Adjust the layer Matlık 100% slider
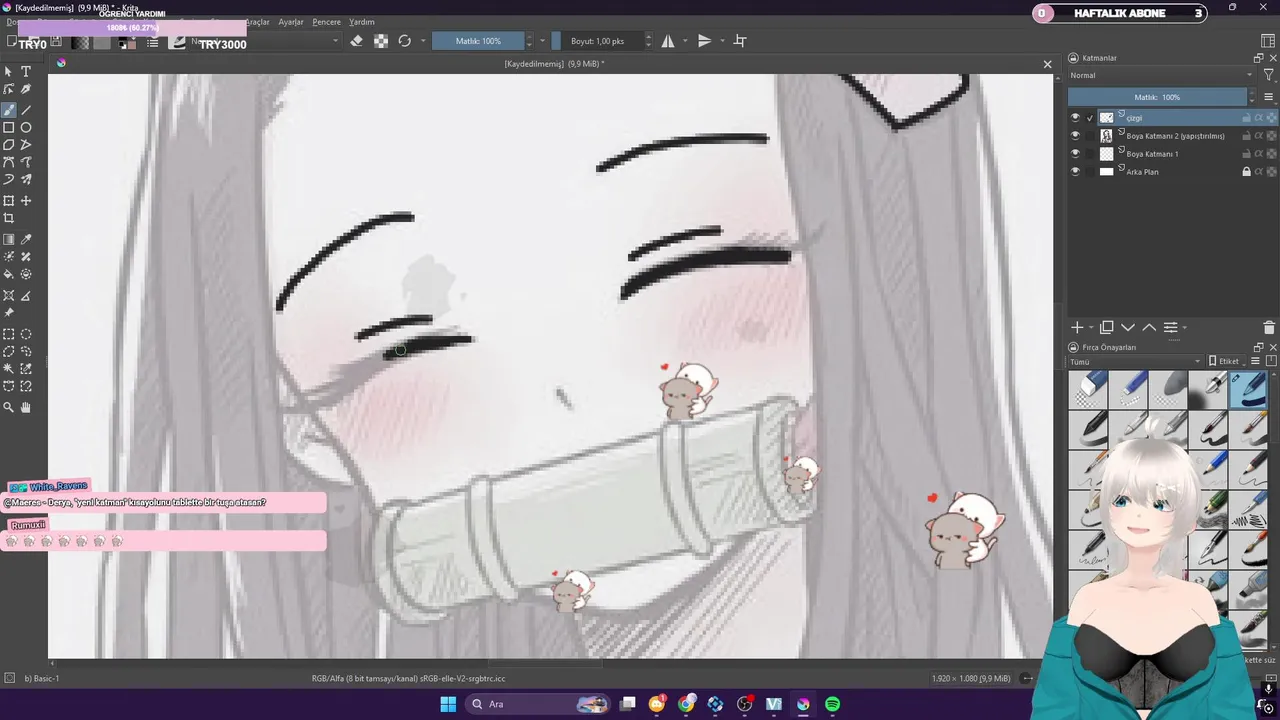Viewport: 1280px width, 720px height. (x=1157, y=97)
